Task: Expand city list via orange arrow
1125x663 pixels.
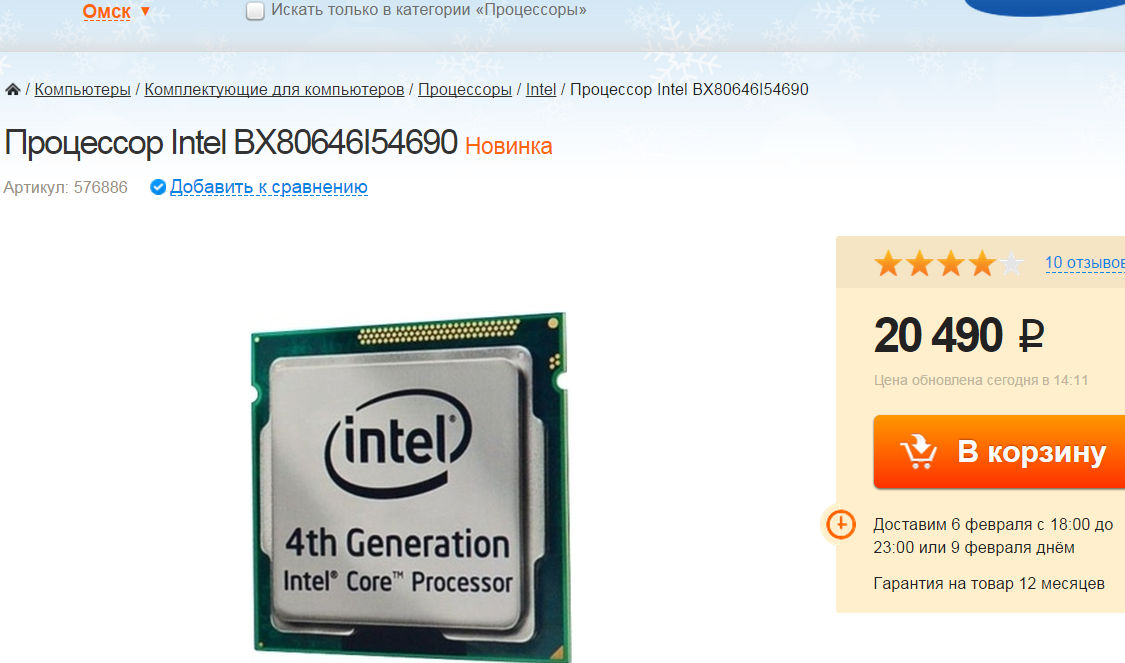Action: point(145,11)
